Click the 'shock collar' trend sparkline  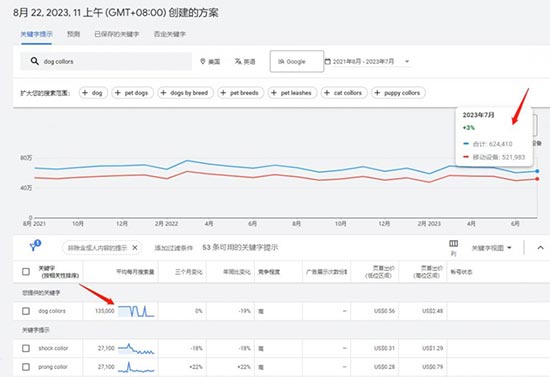(136, 349)
